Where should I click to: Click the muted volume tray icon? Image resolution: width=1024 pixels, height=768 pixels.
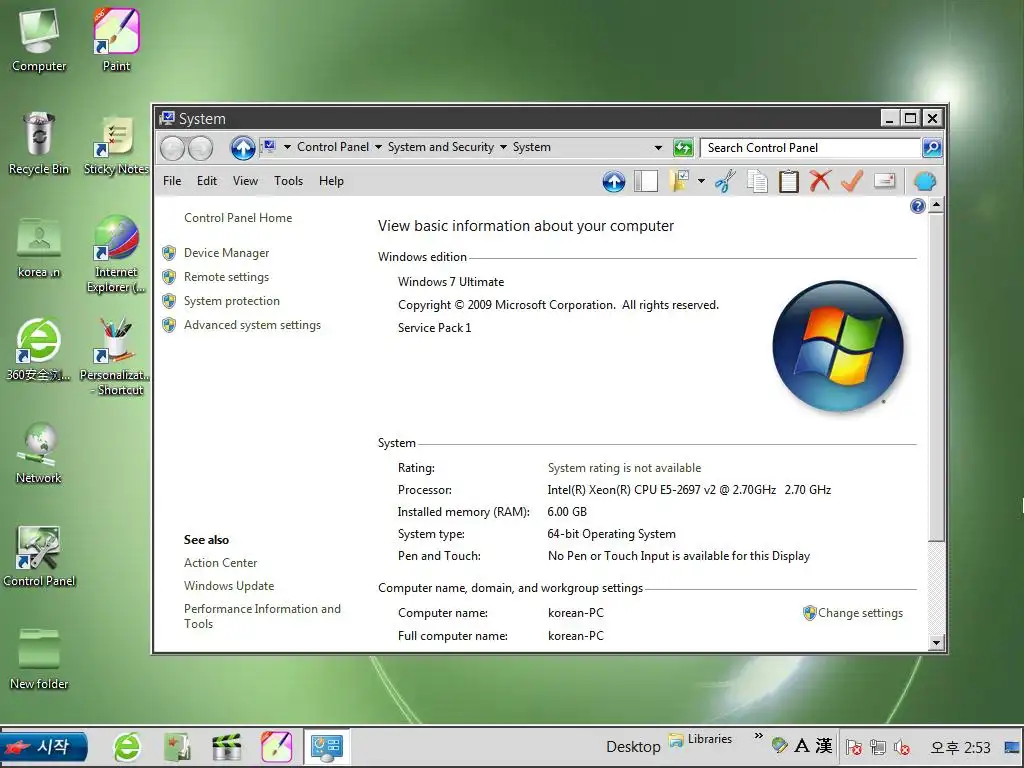click(903, 746)
